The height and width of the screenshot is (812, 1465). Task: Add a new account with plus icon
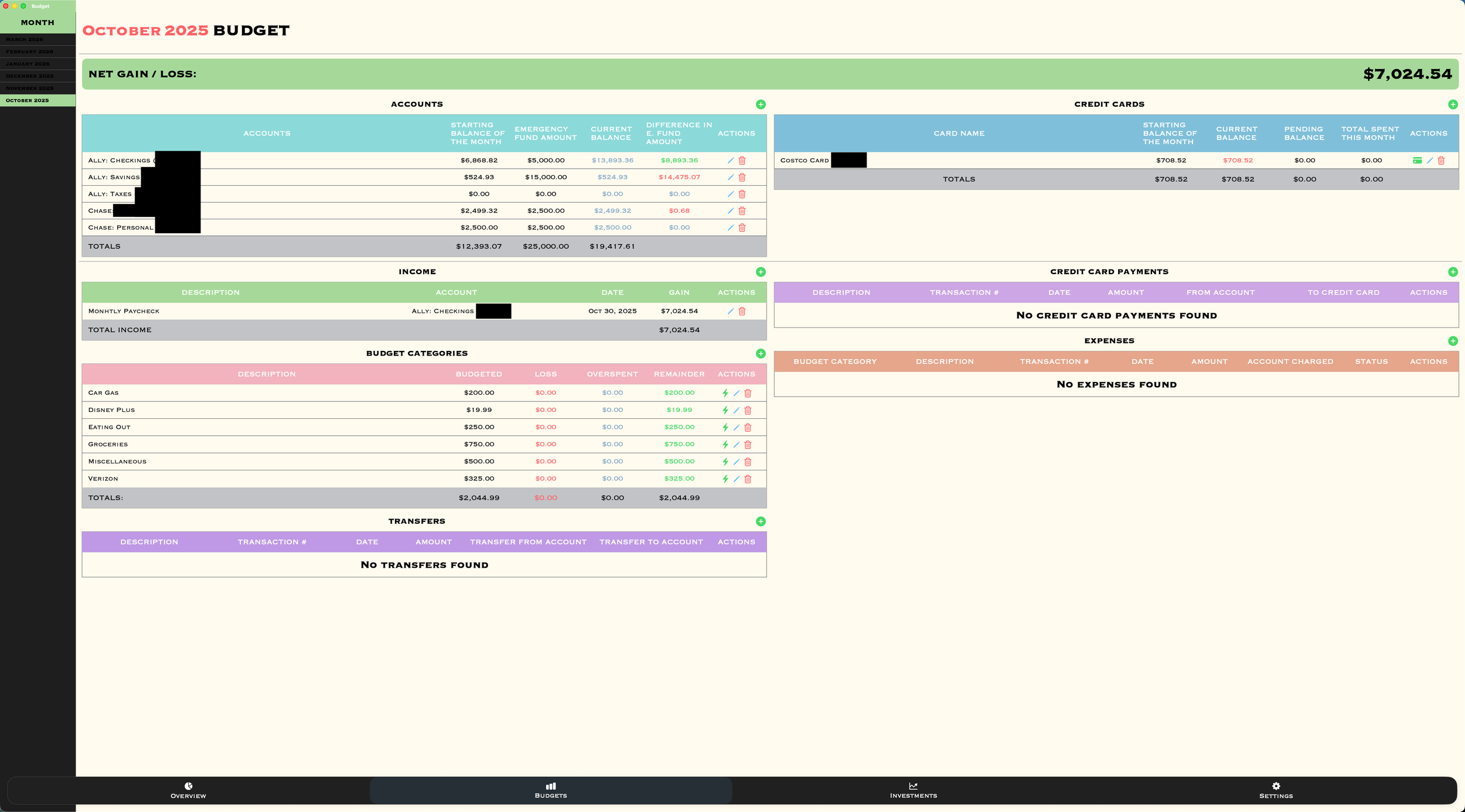761,104
